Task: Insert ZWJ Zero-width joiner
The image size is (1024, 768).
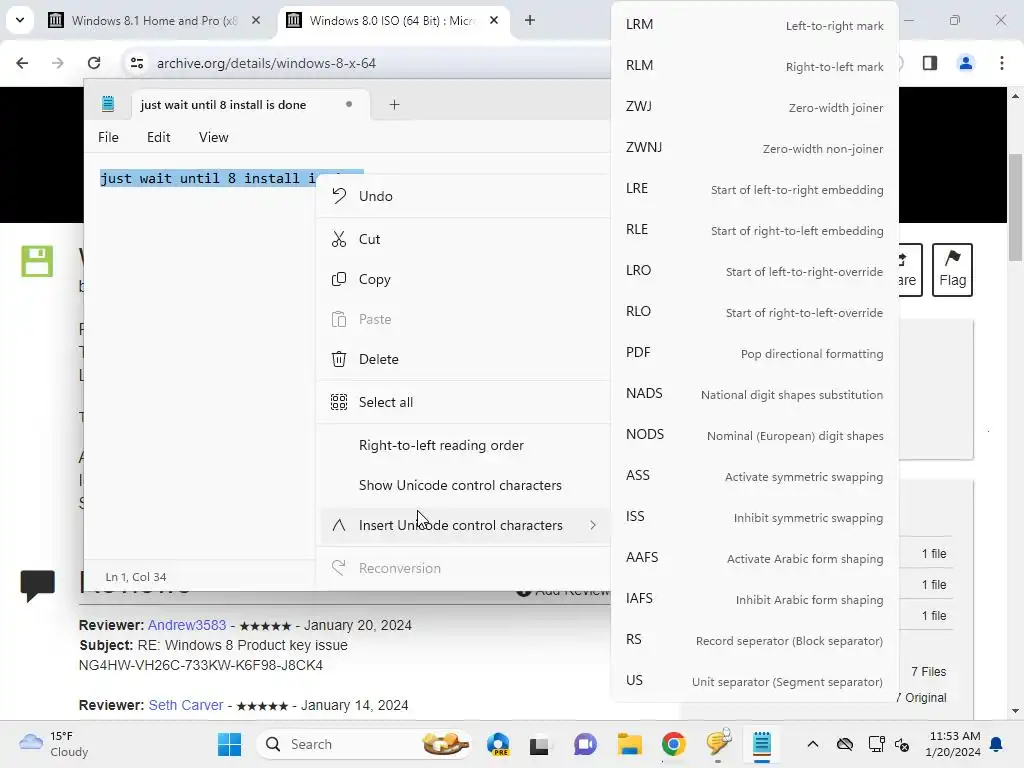Action: tap(754, 106)
